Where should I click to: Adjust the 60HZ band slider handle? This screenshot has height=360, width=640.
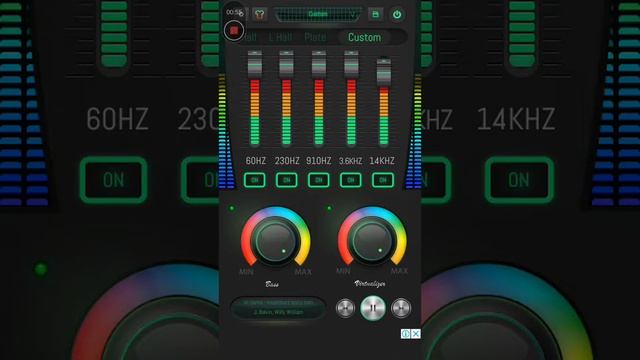pyautogui.click(x=255, y=64)
